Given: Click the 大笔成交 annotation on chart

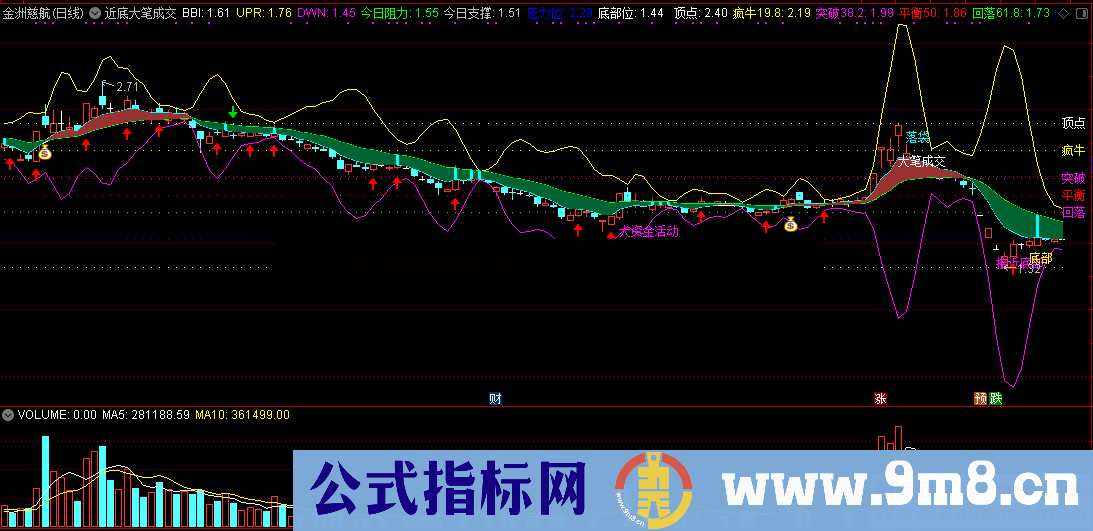Looking at the screenshot, I should coord(921,162).
